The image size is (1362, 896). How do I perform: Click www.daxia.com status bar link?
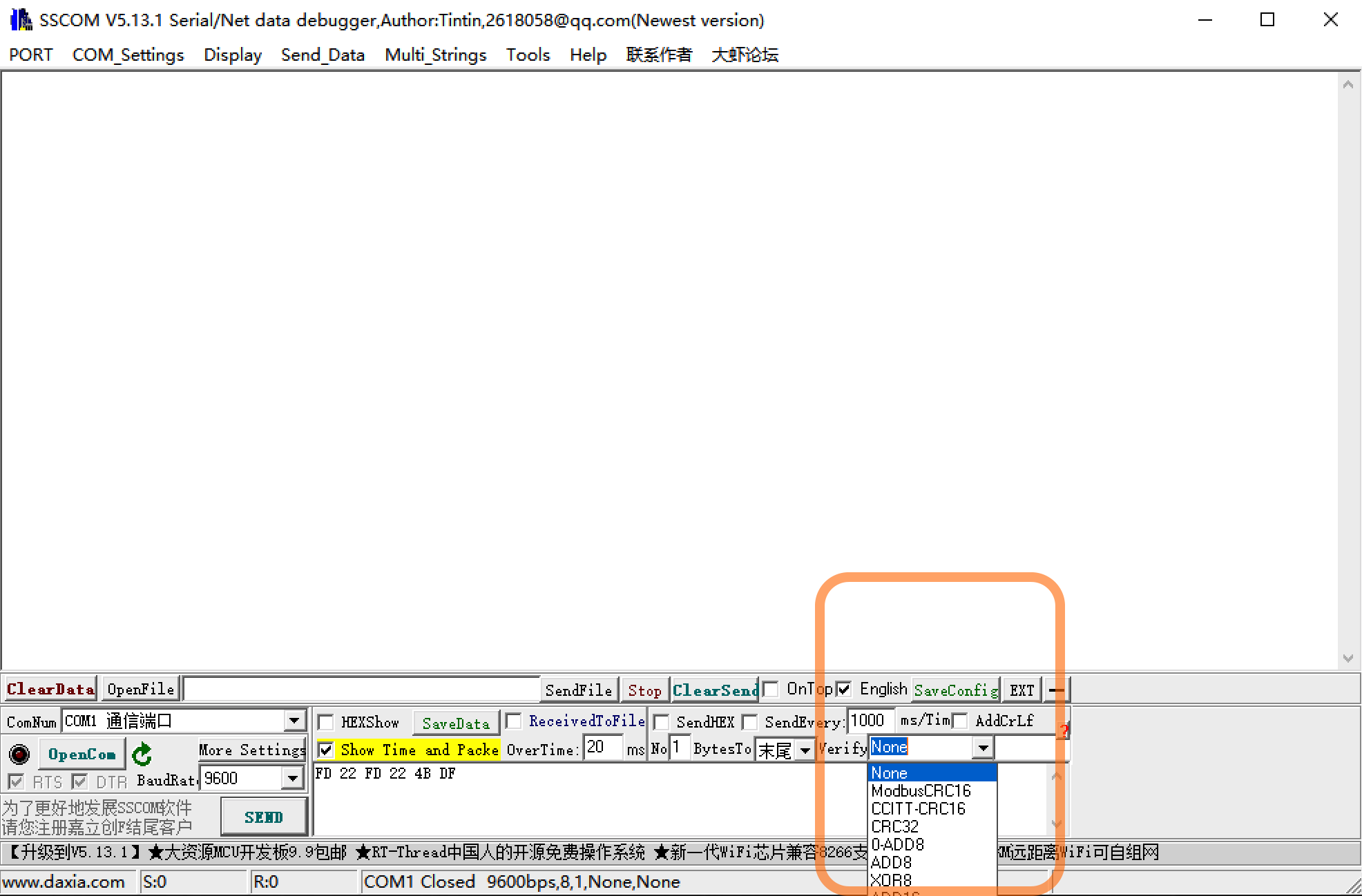[64, 882]
